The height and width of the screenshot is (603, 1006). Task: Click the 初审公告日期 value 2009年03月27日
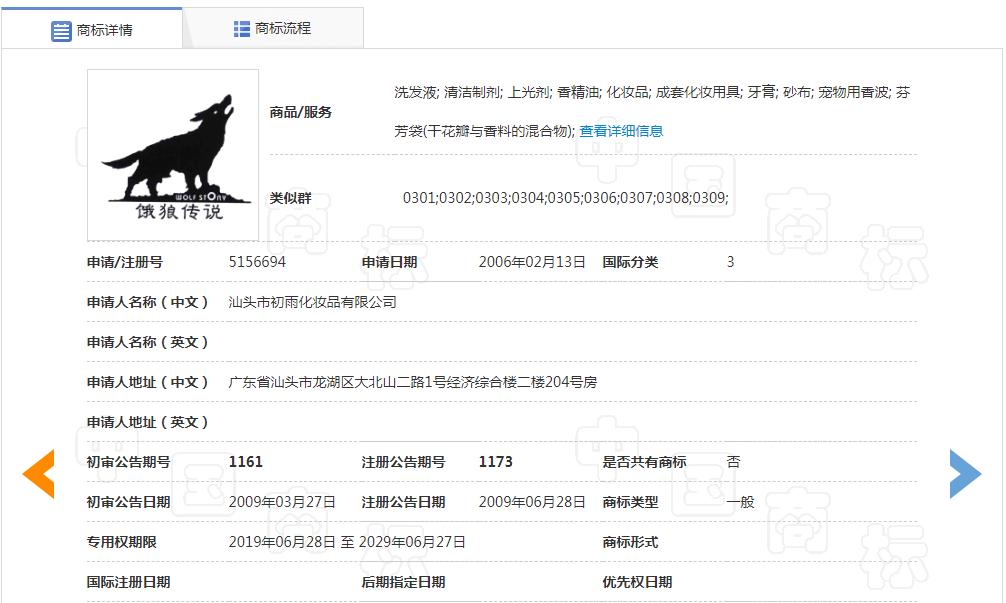[x=282, y=502]
